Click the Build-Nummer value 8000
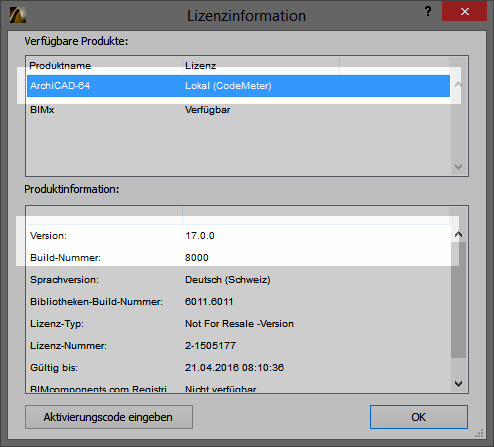 click(x=197, y=258)
